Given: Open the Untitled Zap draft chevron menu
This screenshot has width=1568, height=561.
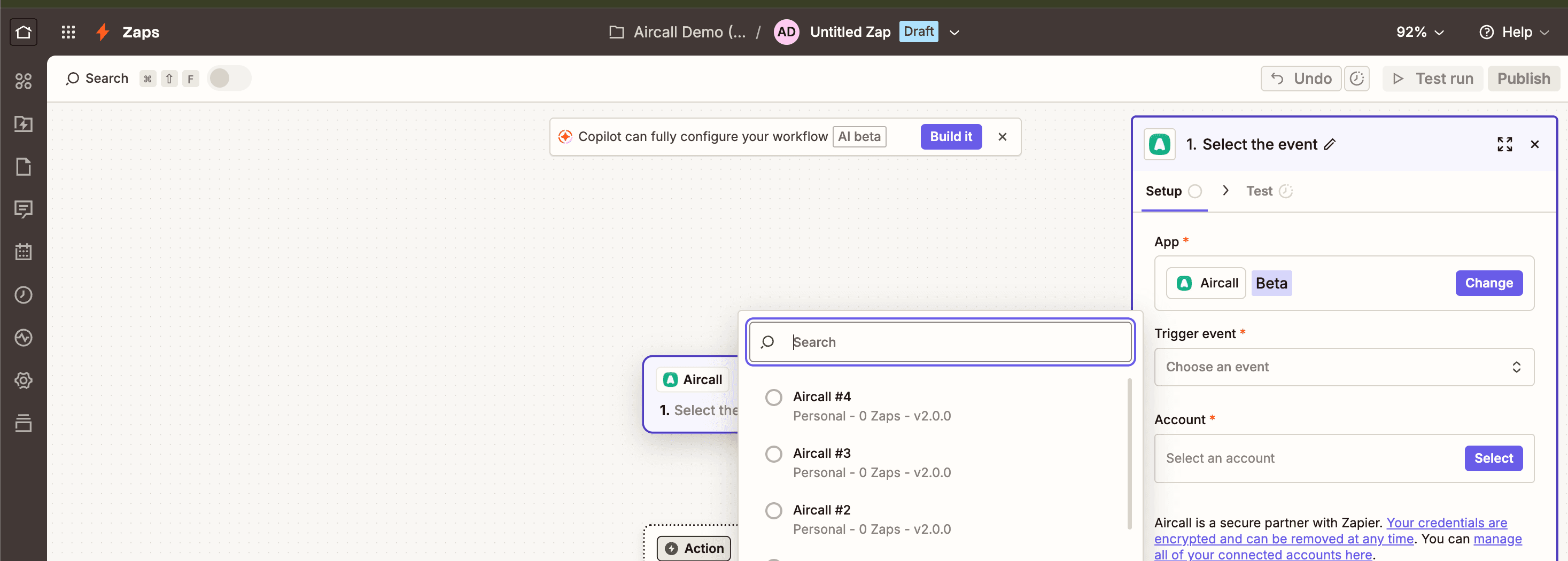Looking at the screenshot, I should [x=954, y=32].
